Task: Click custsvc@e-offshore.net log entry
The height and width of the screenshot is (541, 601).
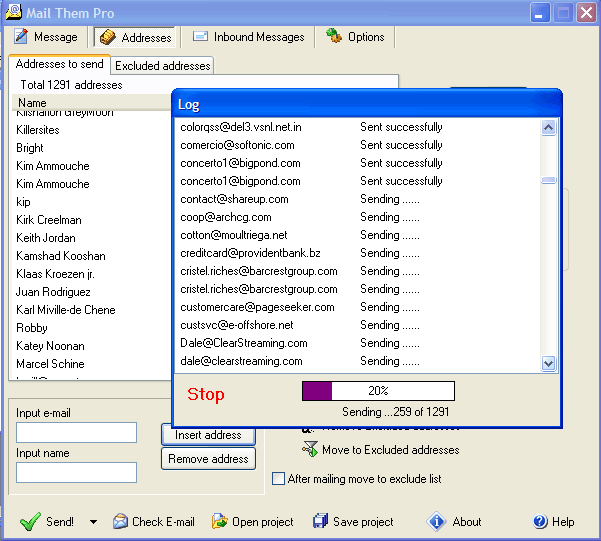Action: [236, 325]
